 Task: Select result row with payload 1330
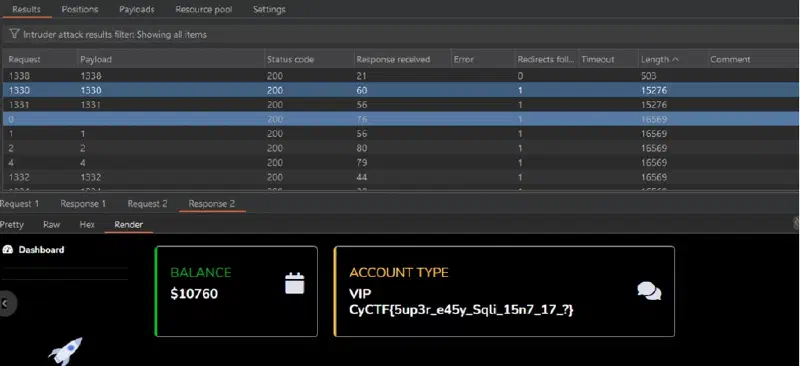click(x=401, y=90)
